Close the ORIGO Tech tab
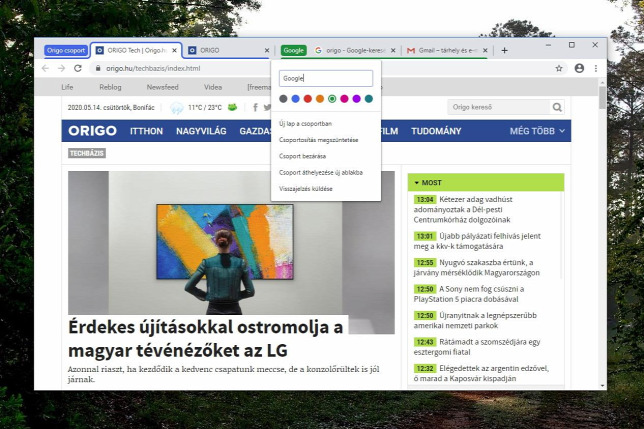 [174, 50]
